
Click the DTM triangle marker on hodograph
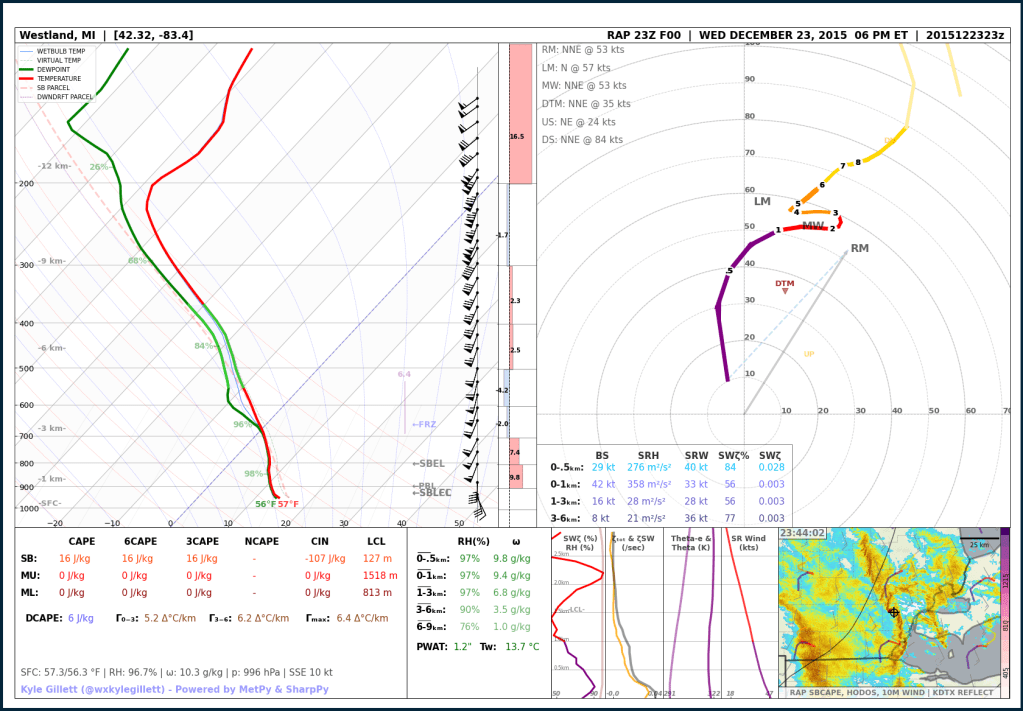(785, 290)
